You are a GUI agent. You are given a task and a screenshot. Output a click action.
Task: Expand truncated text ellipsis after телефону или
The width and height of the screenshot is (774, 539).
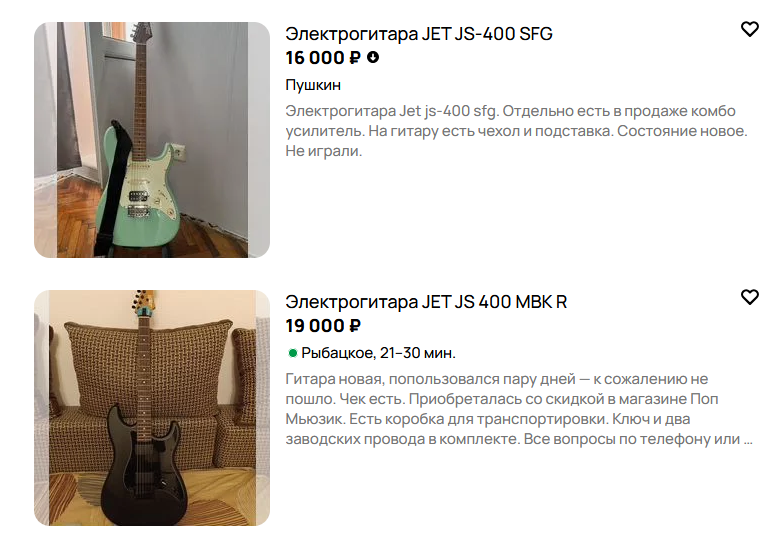point(748,439)
